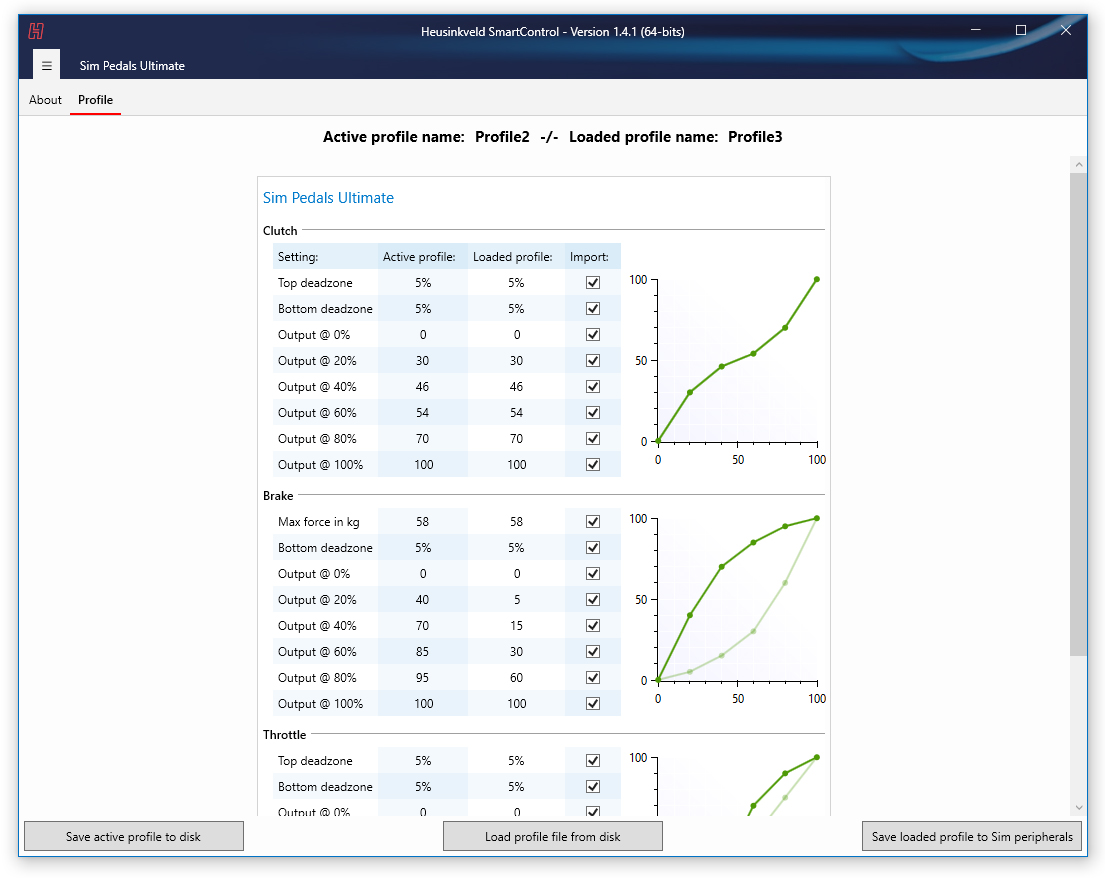Disable Brake Output @ 40% import

click(593, 626)
